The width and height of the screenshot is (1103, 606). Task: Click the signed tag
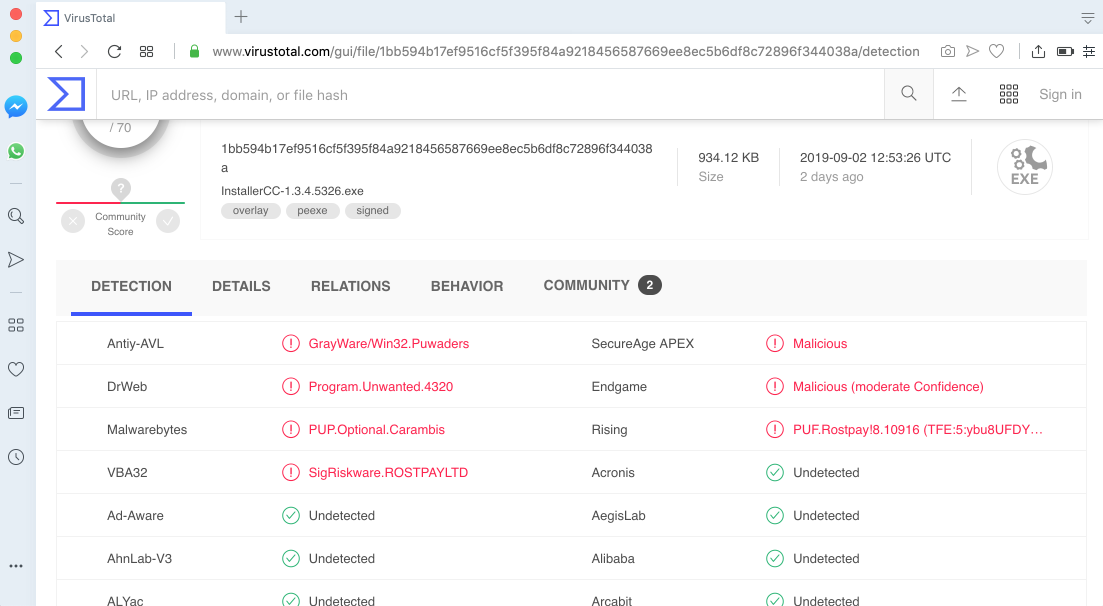(373, 210)
